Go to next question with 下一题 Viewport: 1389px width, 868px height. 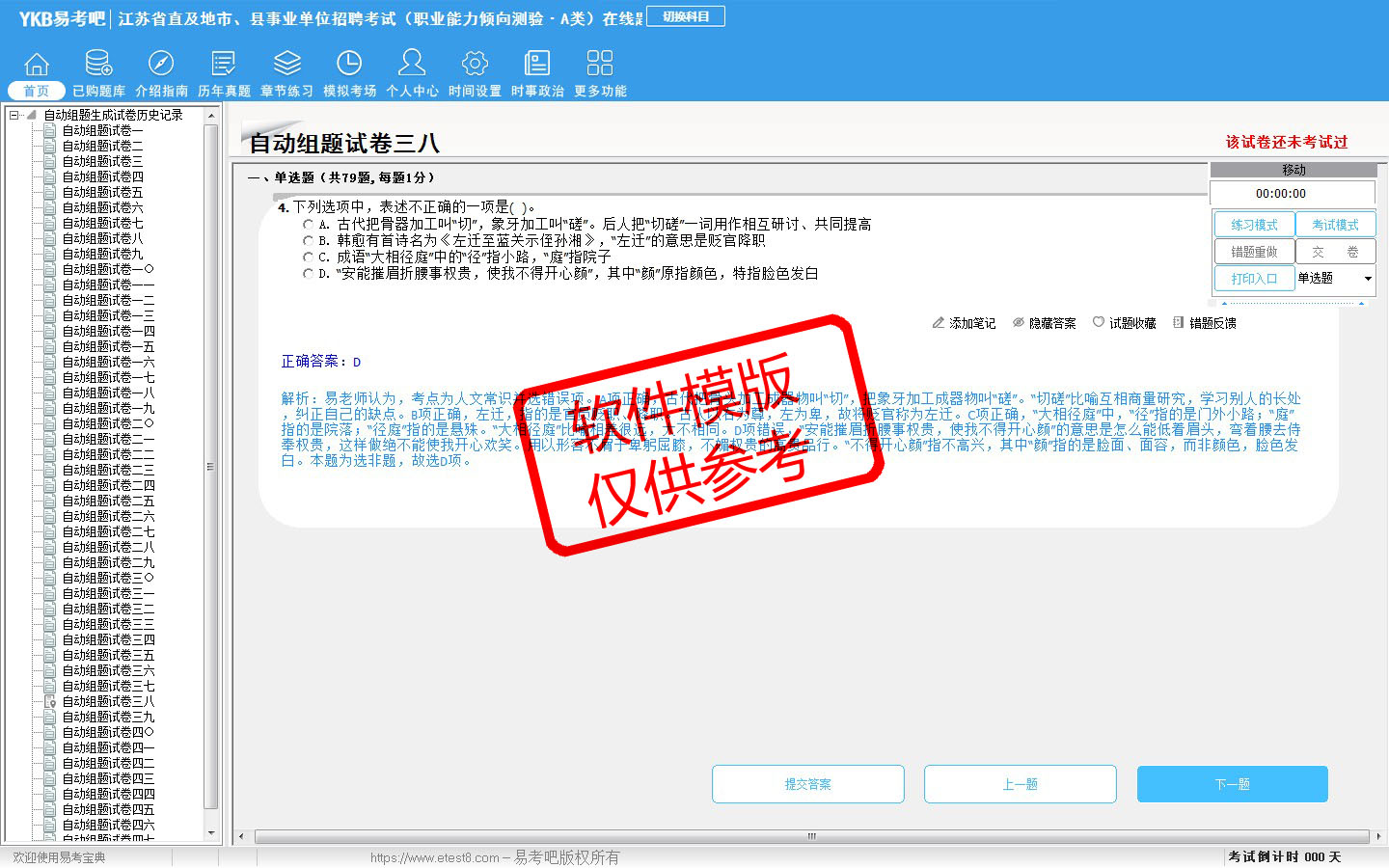[1232, 784]
